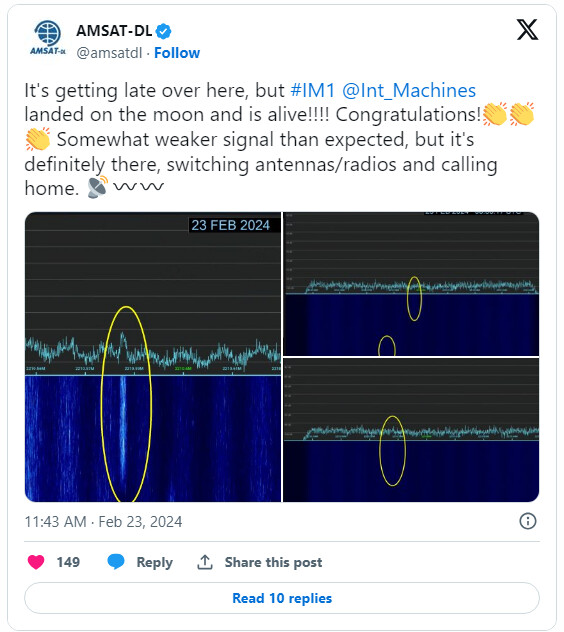This screenshot has width=564, height=632.
Task: Open the post info circle icon
Action: point(527,521)
